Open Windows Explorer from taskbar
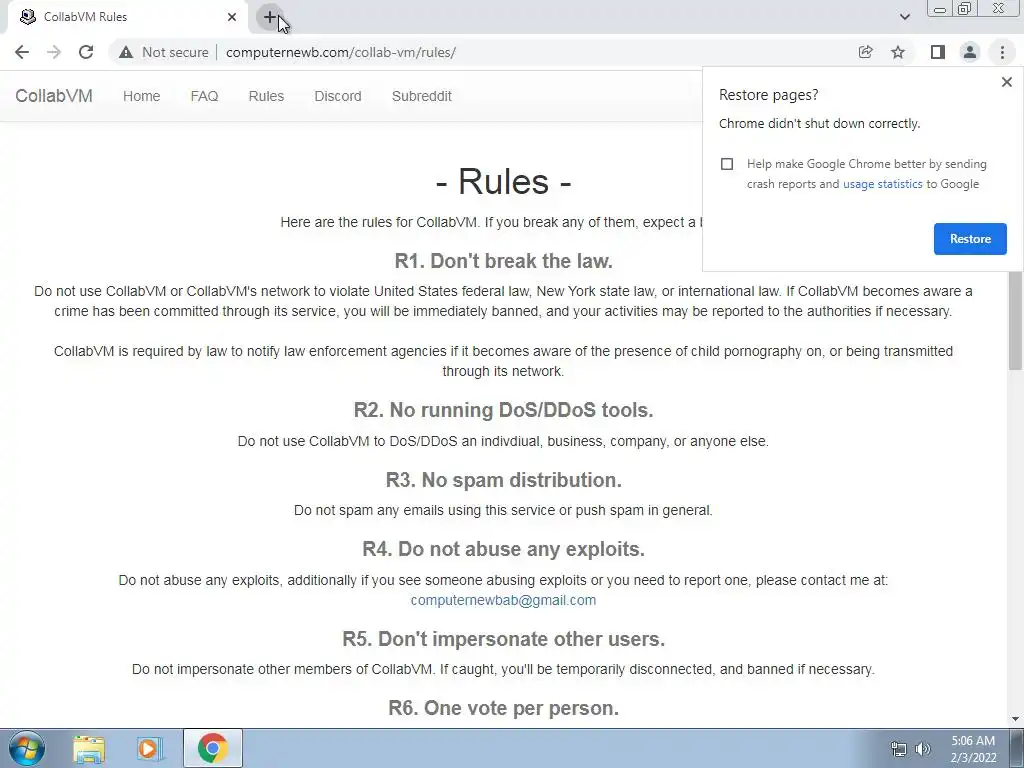The image size is (1024, 768). coord(89,748)
